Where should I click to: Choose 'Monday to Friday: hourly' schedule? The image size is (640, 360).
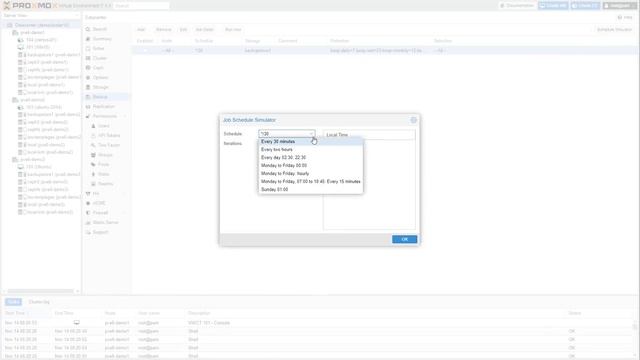tap(311, 173)
